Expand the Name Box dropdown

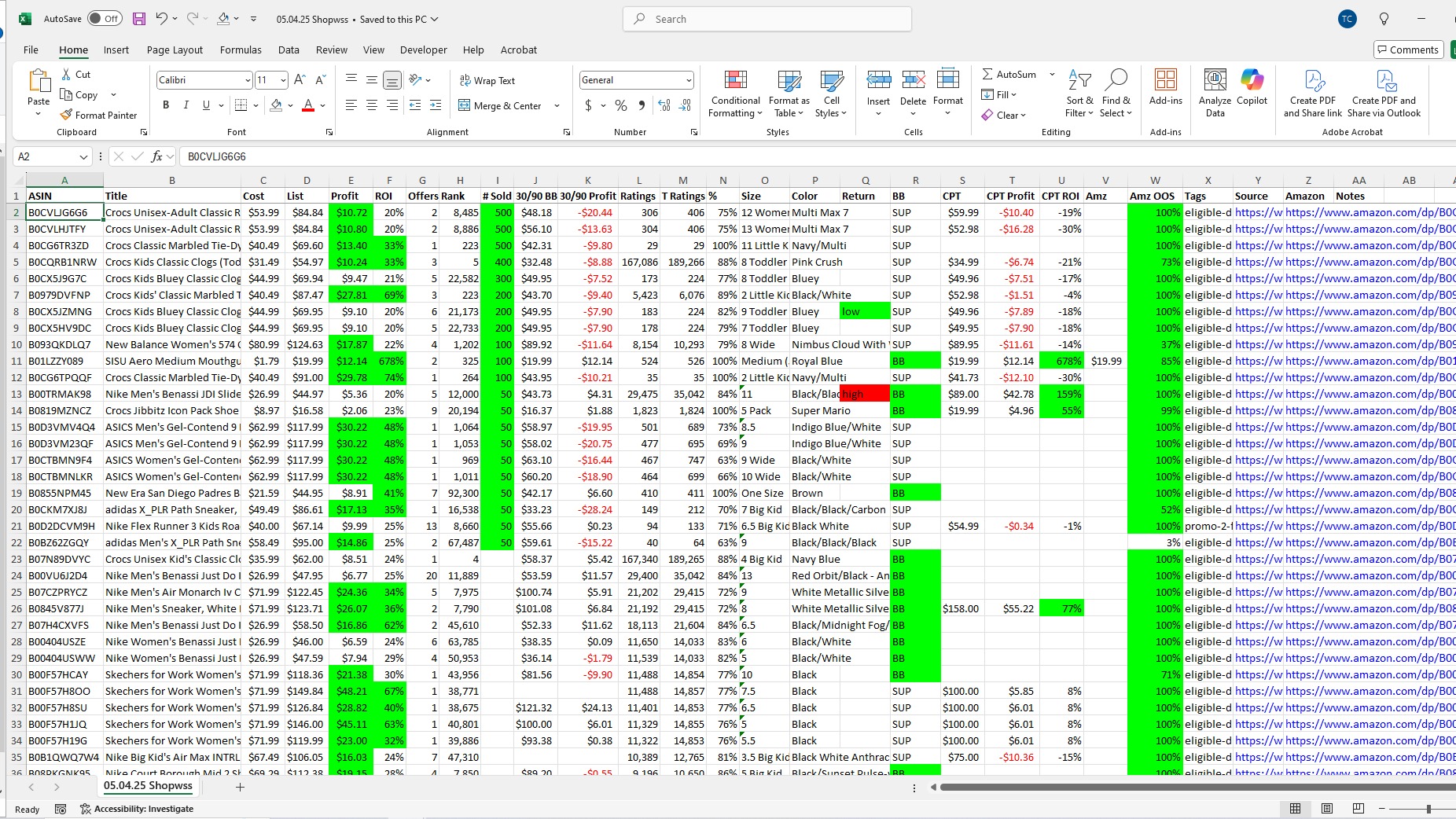83,156
